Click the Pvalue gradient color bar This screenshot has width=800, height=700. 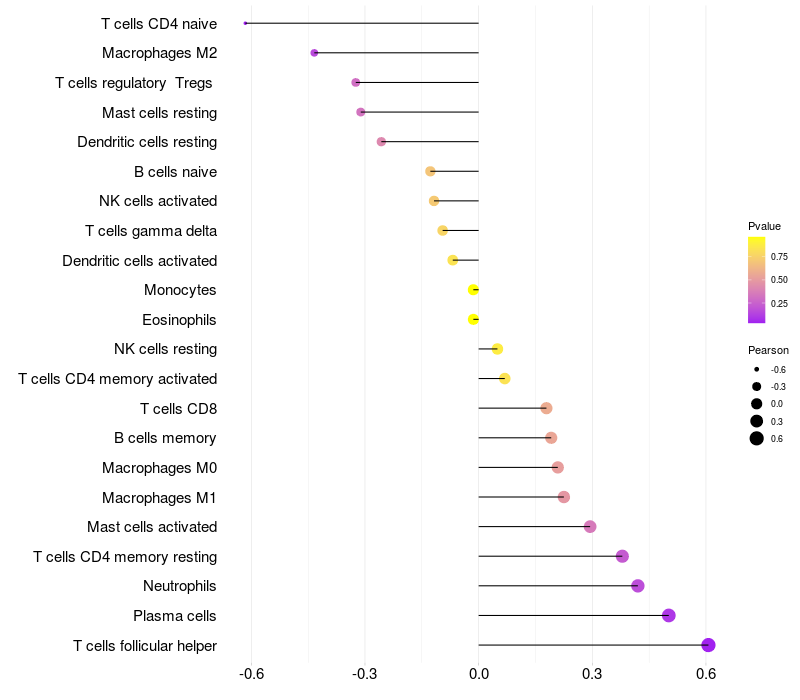(756, 280)
